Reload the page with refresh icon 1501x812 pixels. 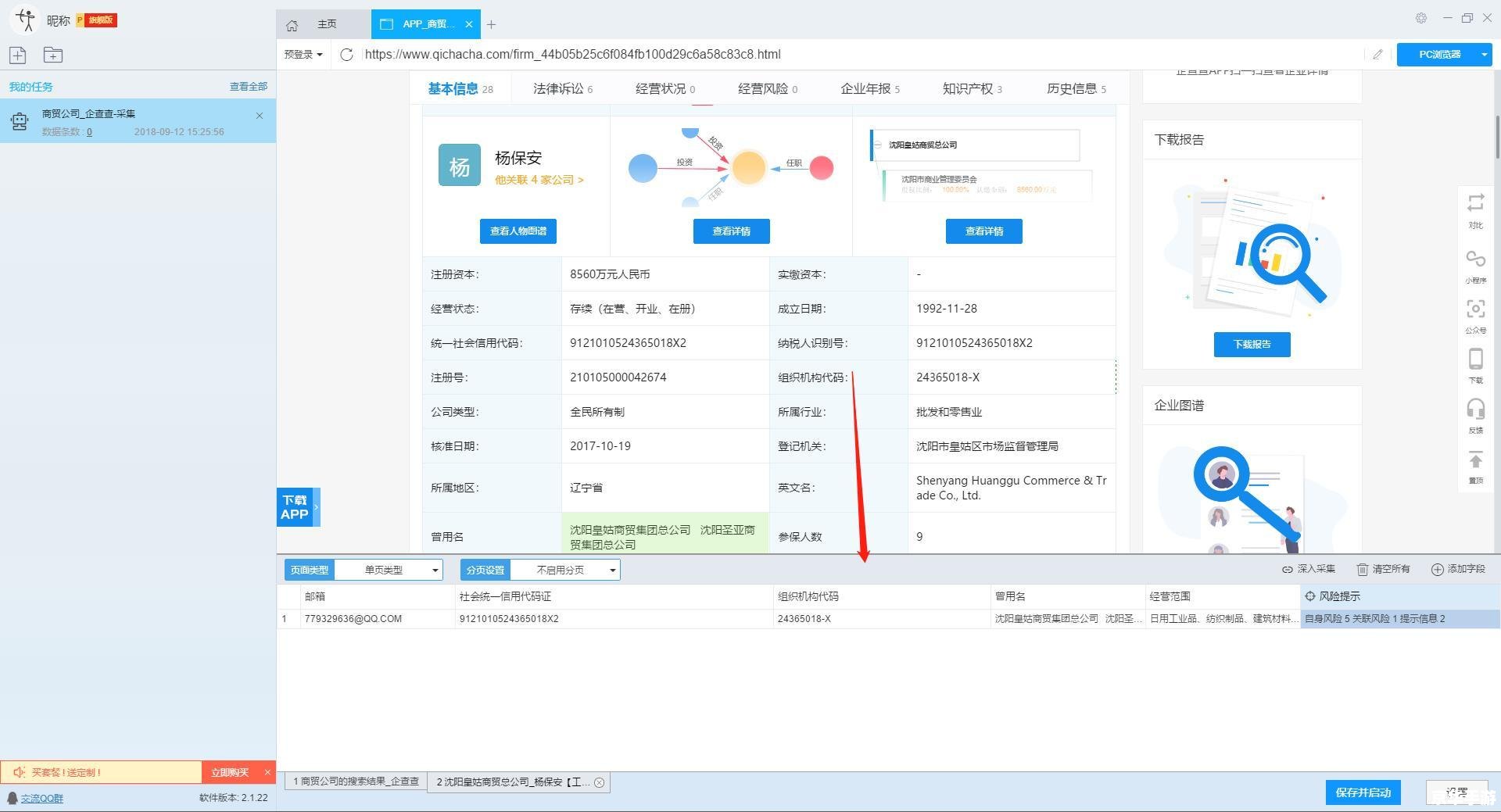347,54
